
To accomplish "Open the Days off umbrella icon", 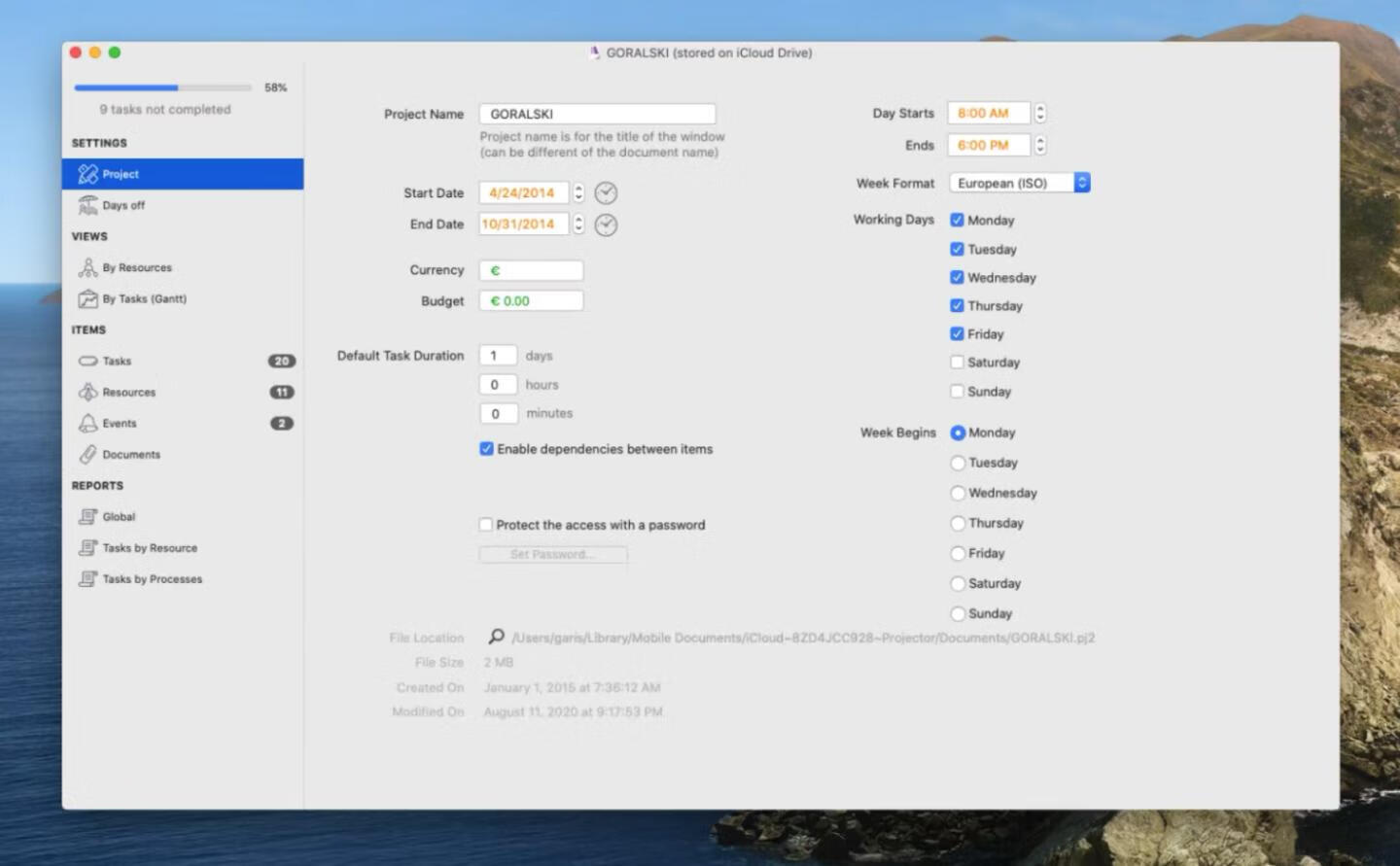I will pos(87,205).
